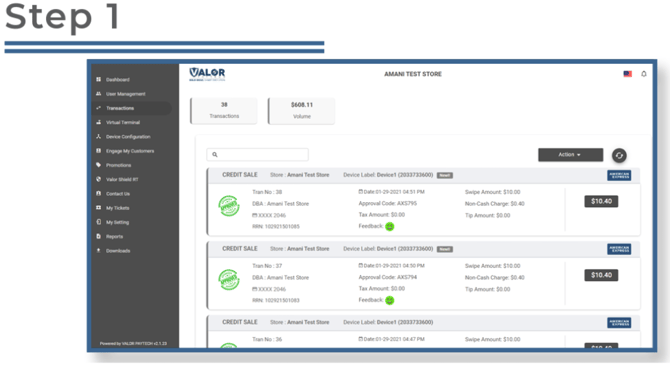Viewport: 670px width, 377px height.
Task: Click the 38 Transactions card
Action: coord(224,111)
